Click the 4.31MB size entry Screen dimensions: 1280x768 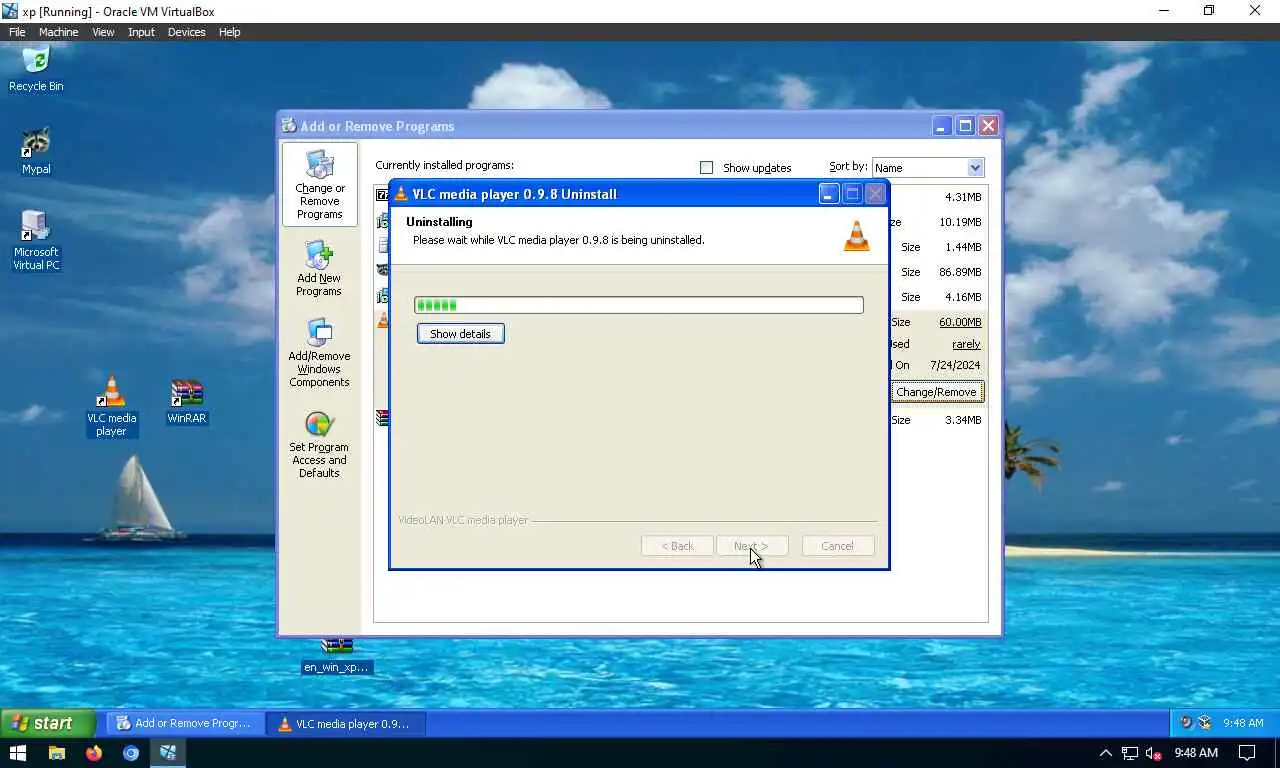click(963, 197)
